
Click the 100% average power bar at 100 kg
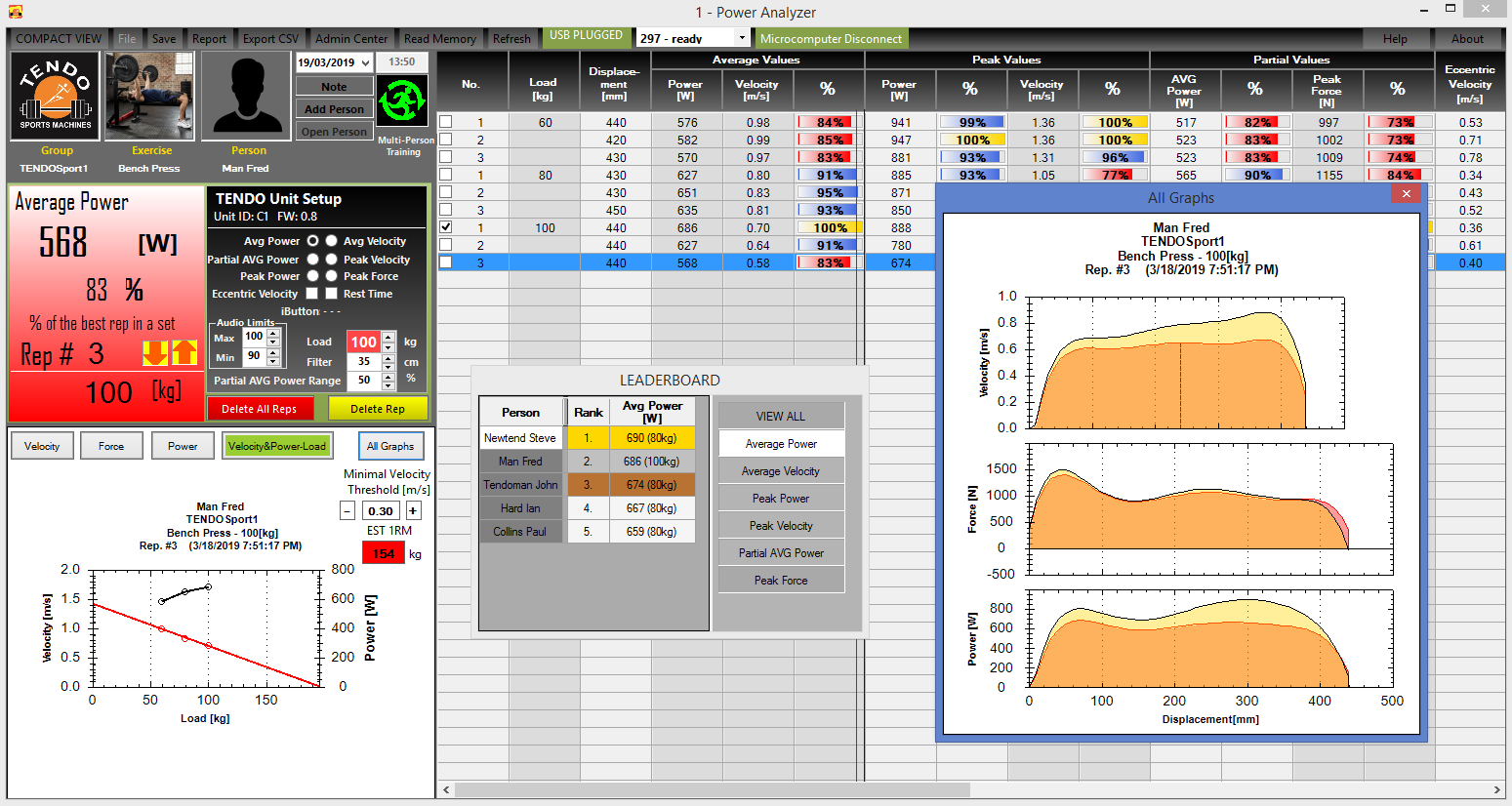[828, 227]
